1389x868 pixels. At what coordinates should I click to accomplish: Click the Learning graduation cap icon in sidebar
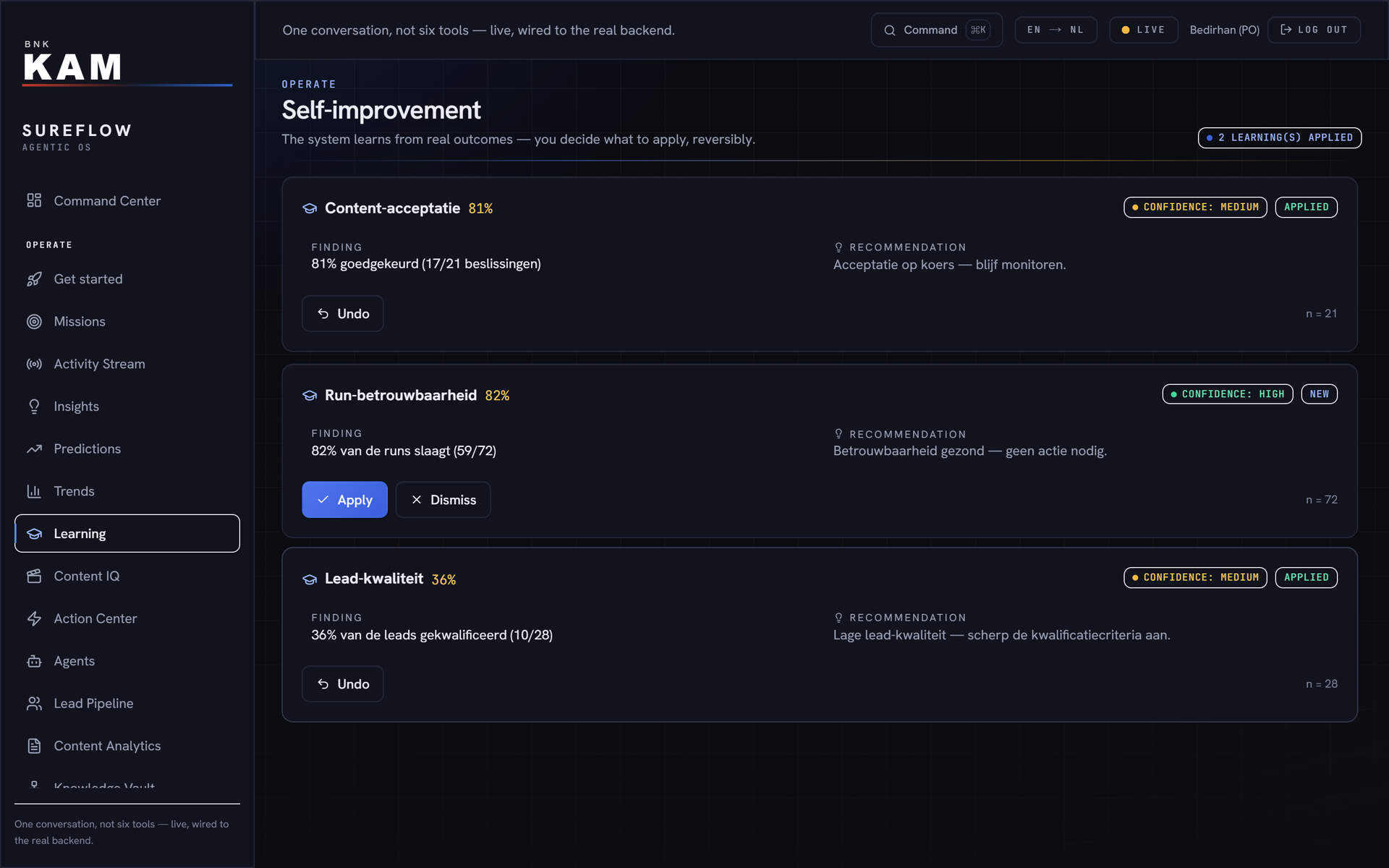coord(34,534)
